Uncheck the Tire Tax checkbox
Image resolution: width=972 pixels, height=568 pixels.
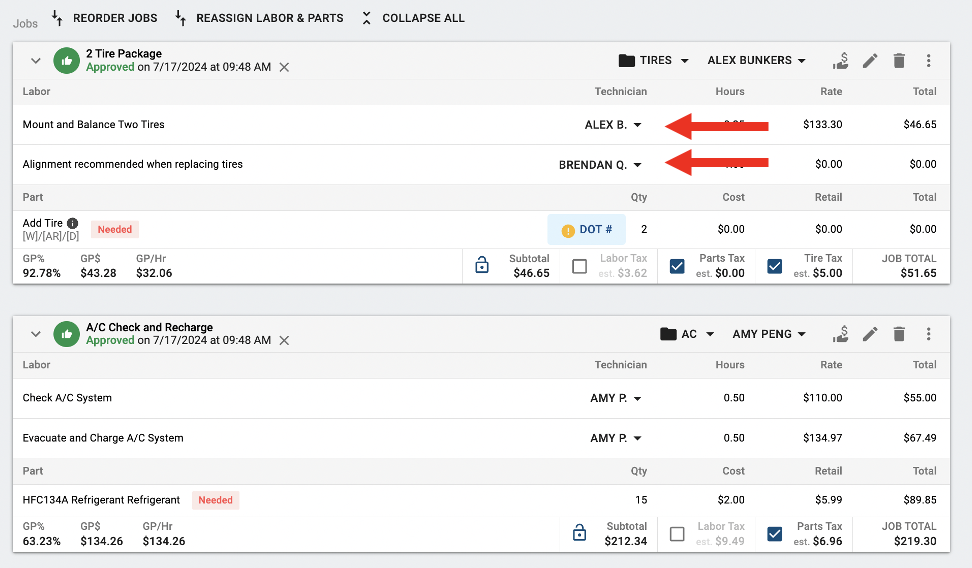pos(774,267)
